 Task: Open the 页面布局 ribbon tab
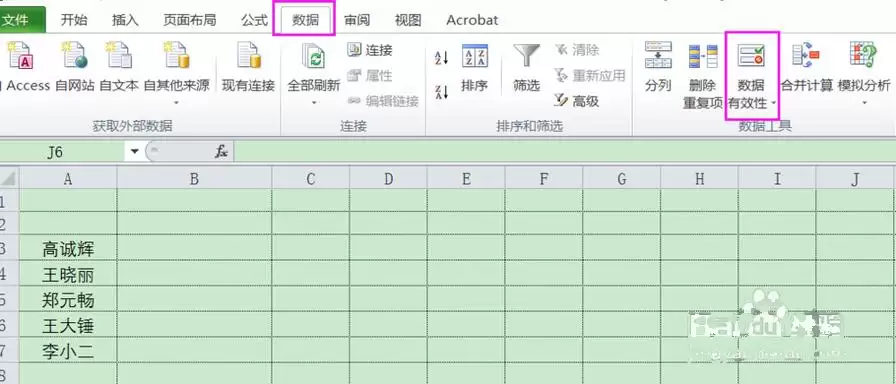(x=190, y=20)
